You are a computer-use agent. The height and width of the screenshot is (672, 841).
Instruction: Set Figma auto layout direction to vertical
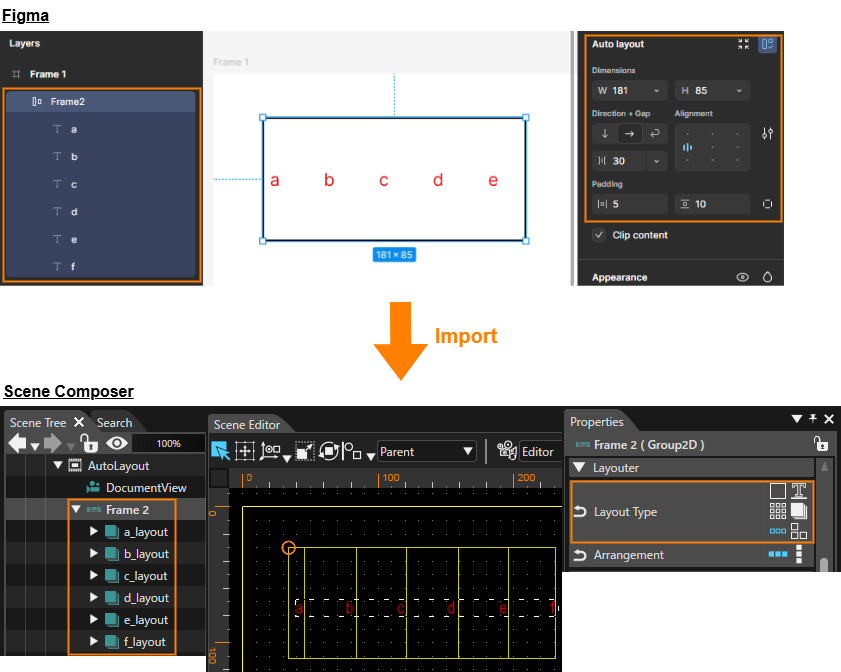(605, 134)
